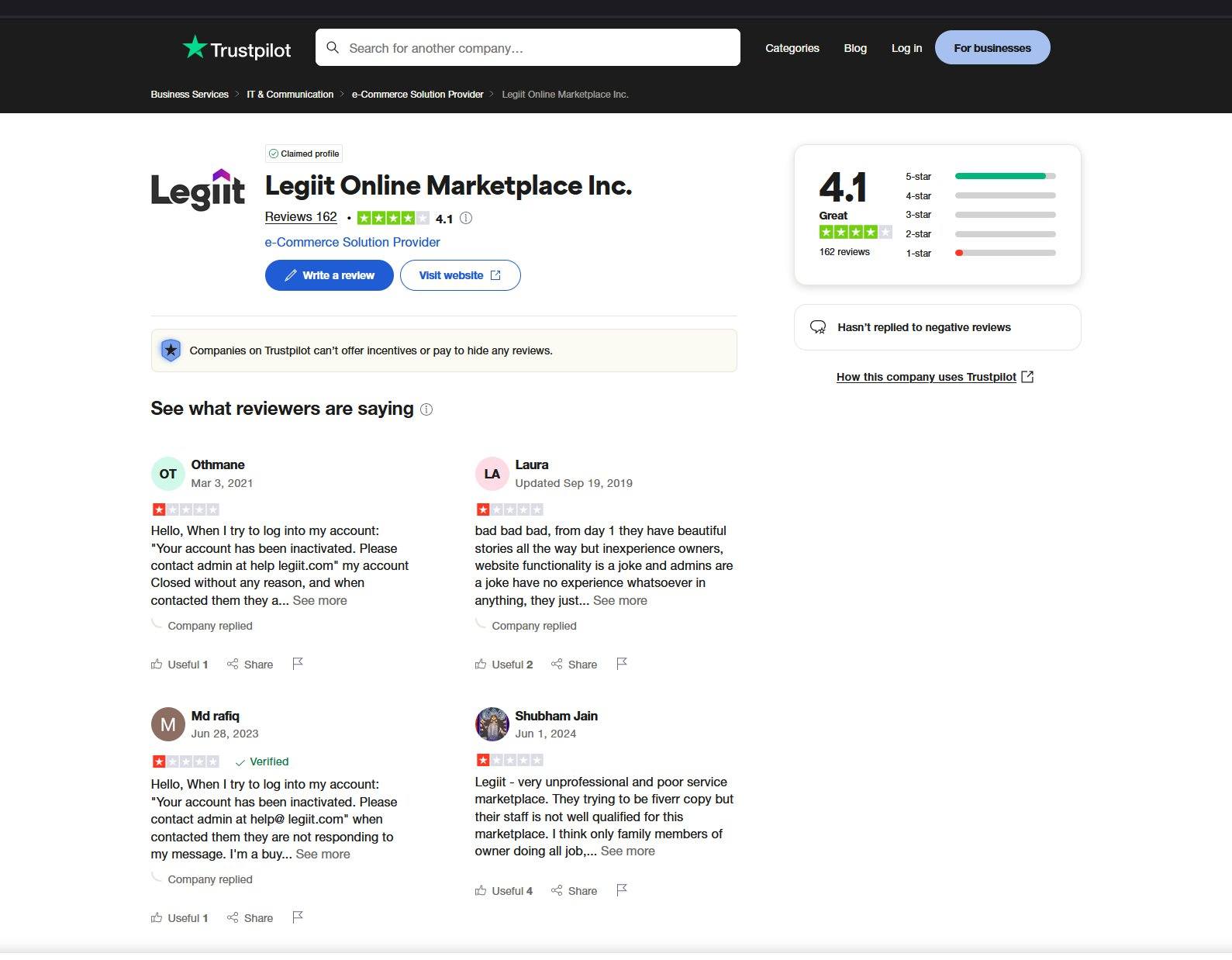Open the Categories menu item
The width and height of the screenshot is (1232, 960).
click(792, 48)
